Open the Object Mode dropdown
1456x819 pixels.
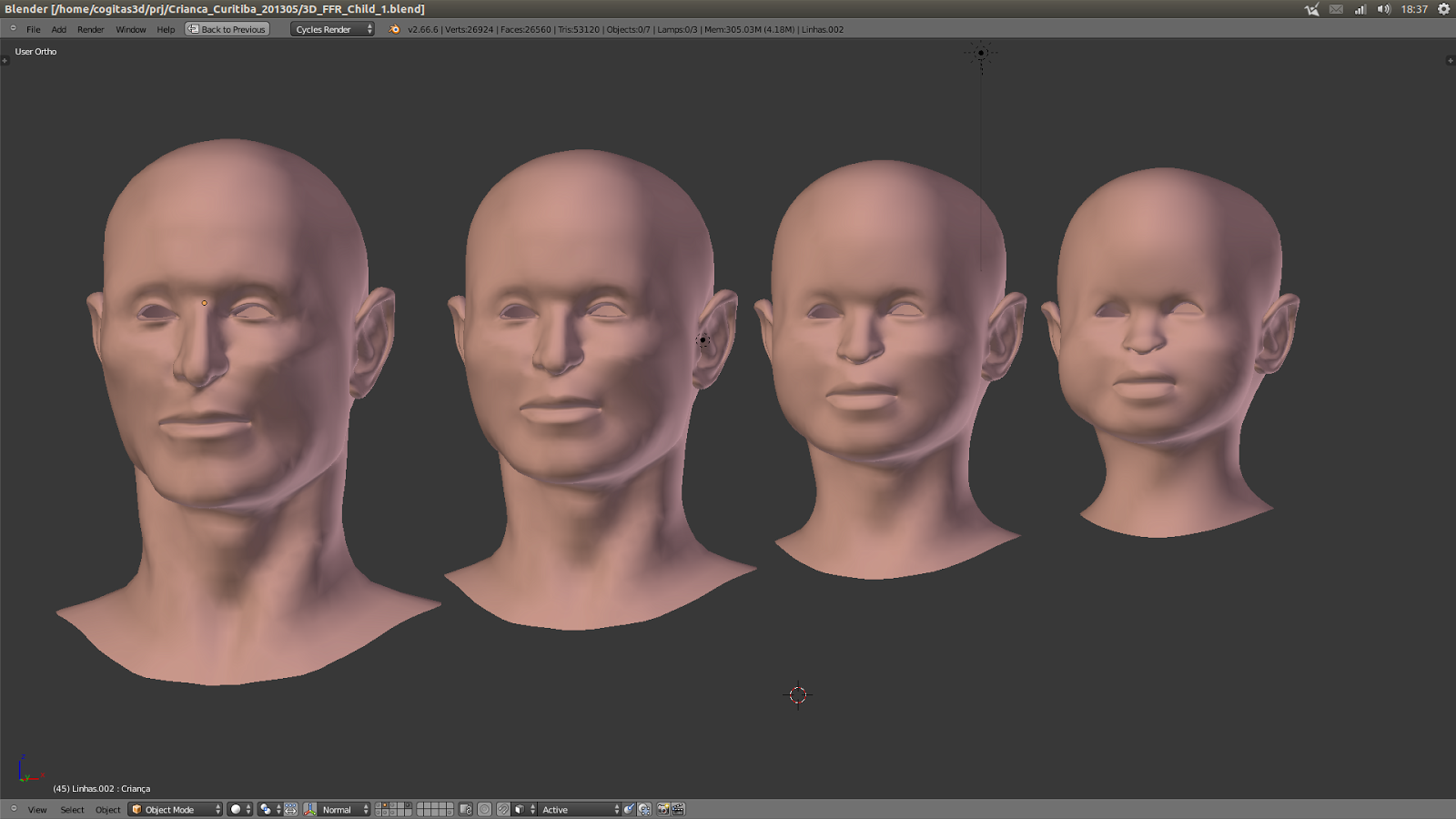[x=175, y=809]
